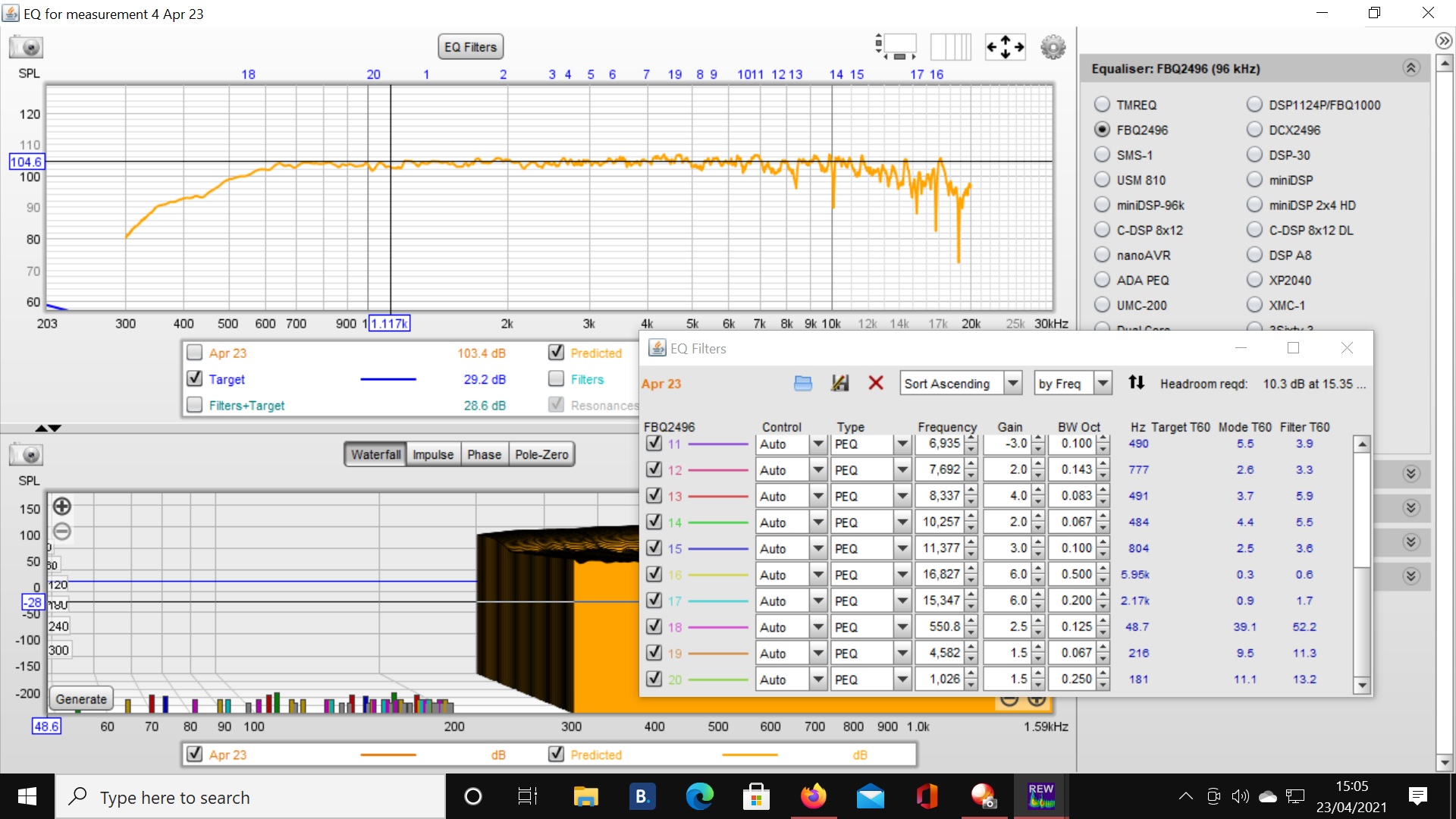
Task: Collapse right panel with double arrow icon
Action: coord(1444,41)
